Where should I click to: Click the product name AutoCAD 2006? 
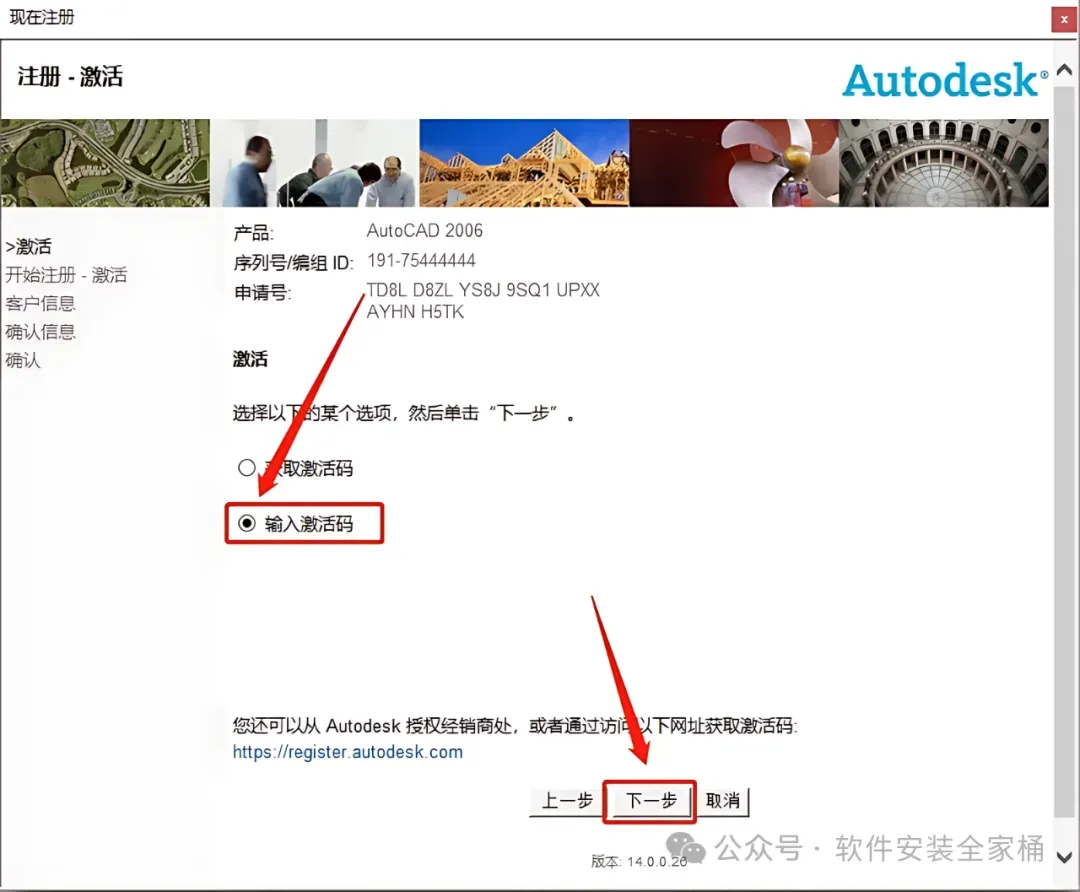[x=424, y=231]
